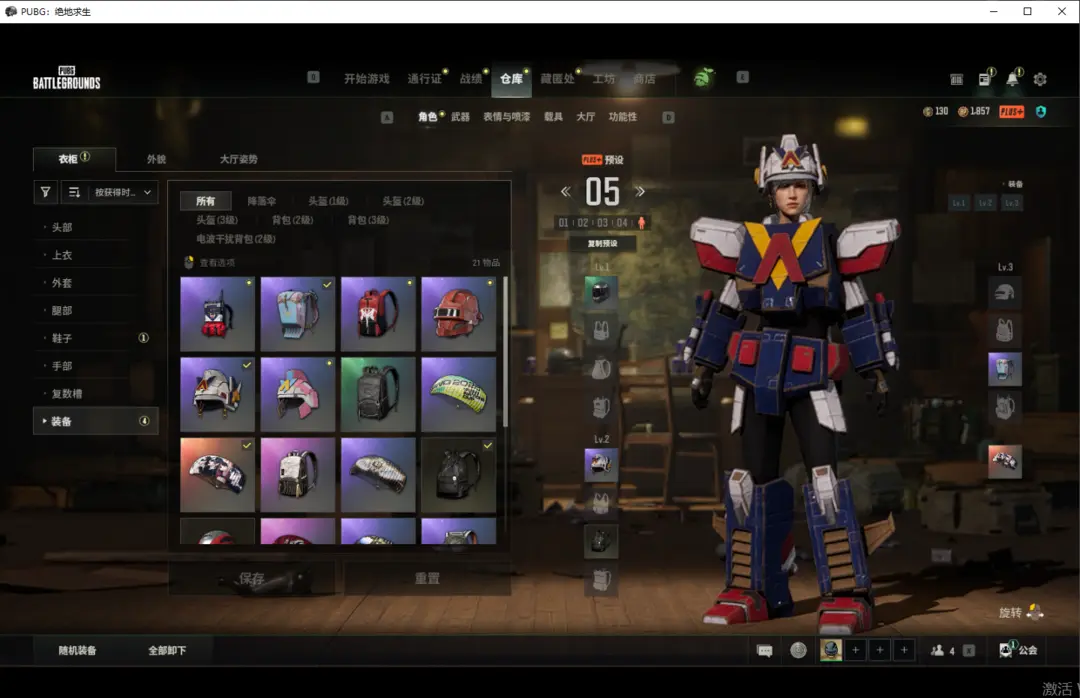The width and height of the screenshot is (1080, 698).
Task: Click the PUBG Battlegrounds logo
Action: [67, 78]
